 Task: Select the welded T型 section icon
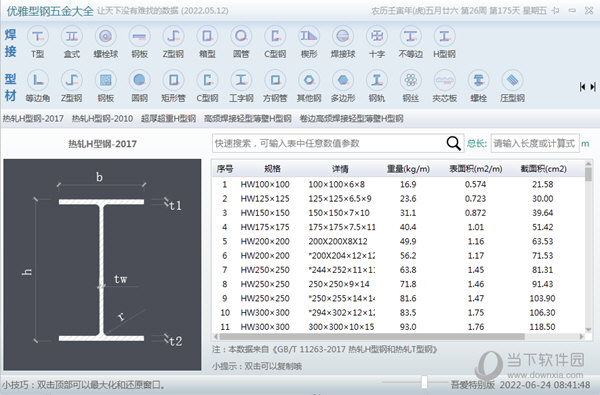(x=38, y=37)
